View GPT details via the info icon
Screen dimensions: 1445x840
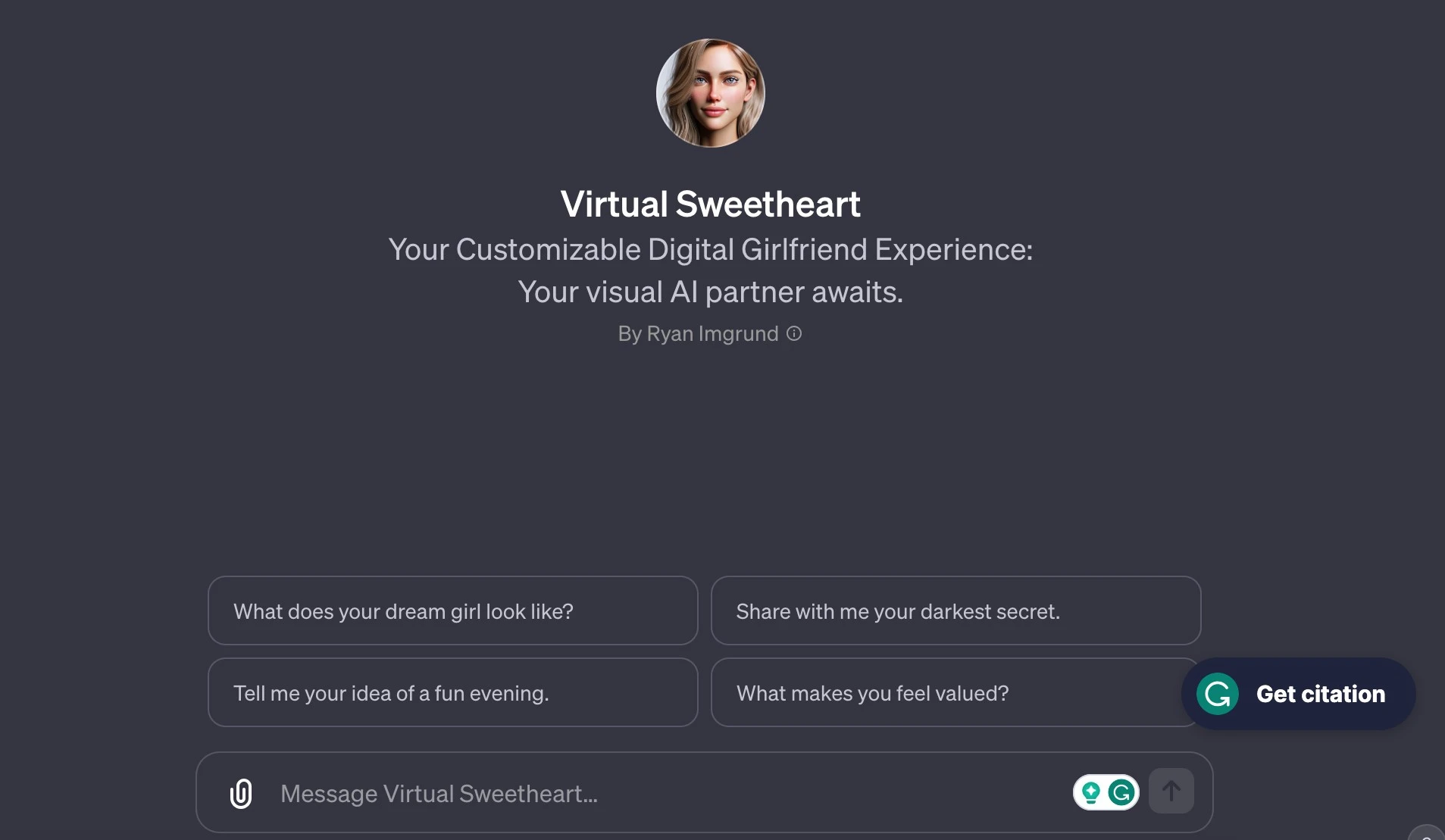tap(794, 334)
